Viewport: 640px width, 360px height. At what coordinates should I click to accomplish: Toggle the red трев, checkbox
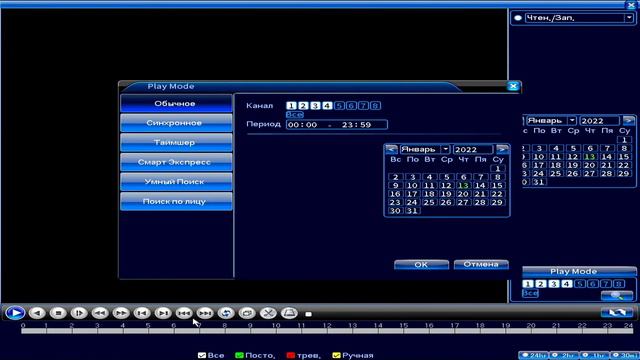(291, 356)
